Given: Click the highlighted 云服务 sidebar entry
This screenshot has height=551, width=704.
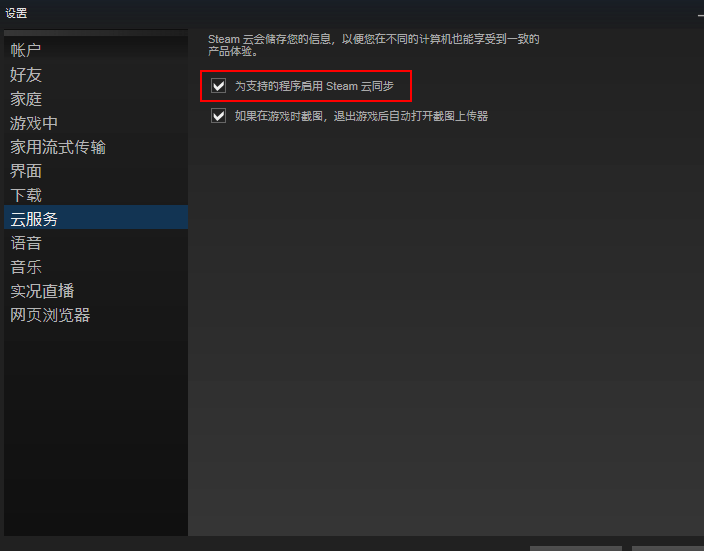Looking at the screenshot, I should pos(96,217).
